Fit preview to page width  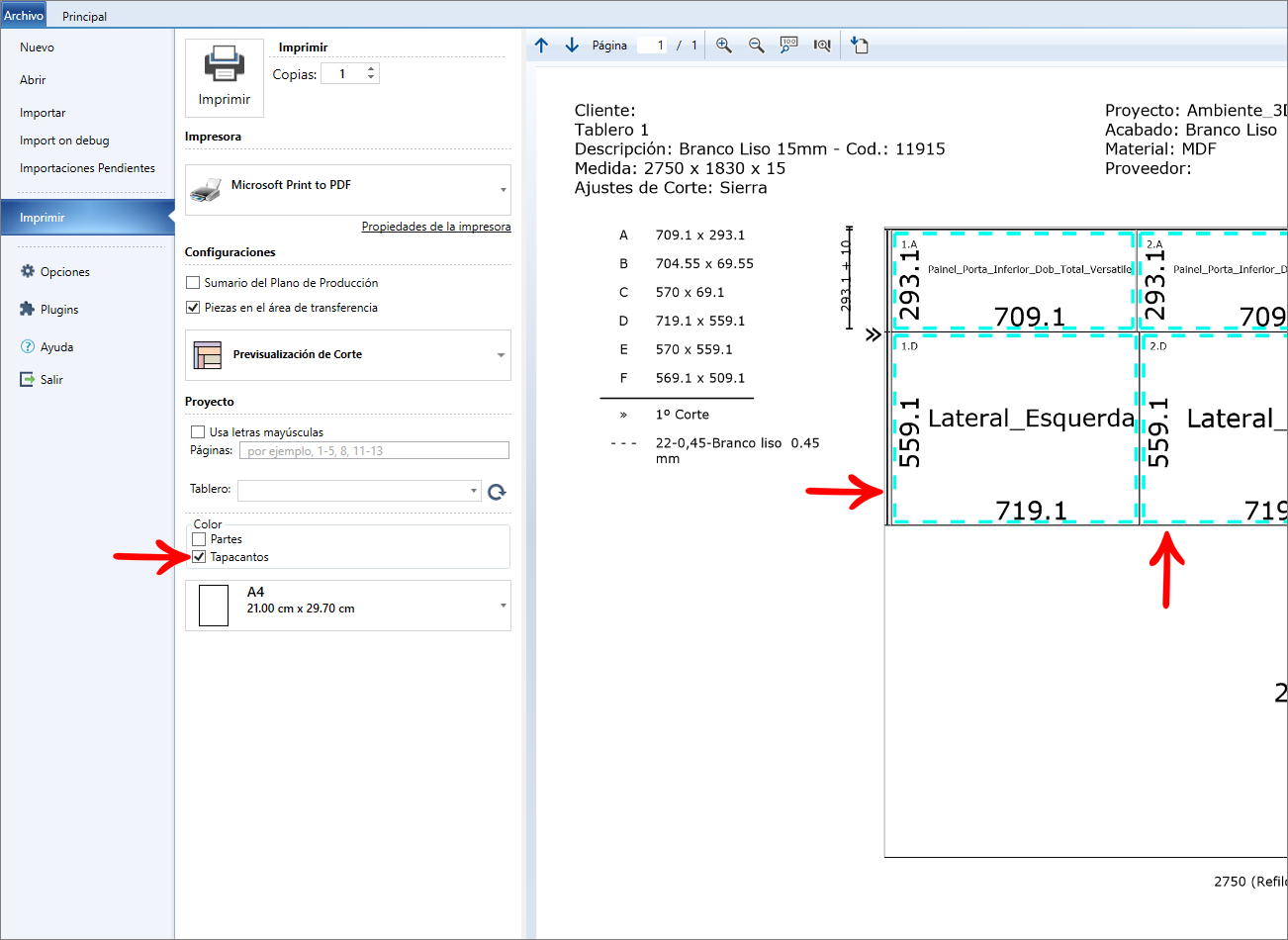coord(822,46)
